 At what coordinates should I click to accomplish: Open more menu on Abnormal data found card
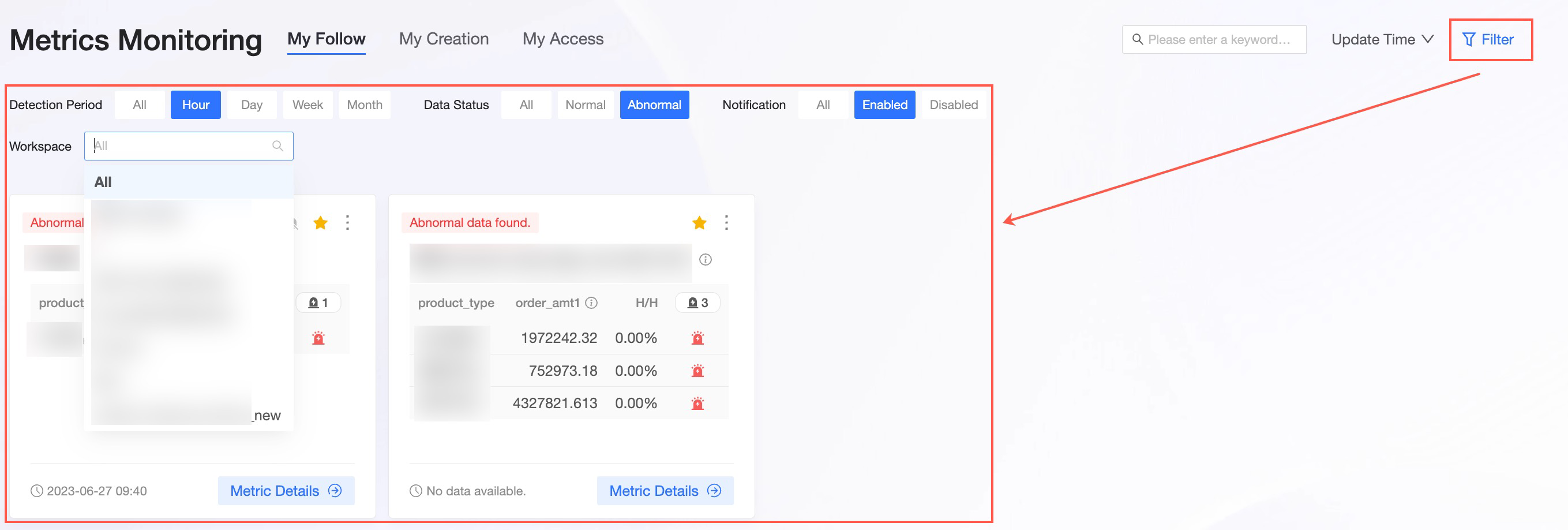pos(726,223)
